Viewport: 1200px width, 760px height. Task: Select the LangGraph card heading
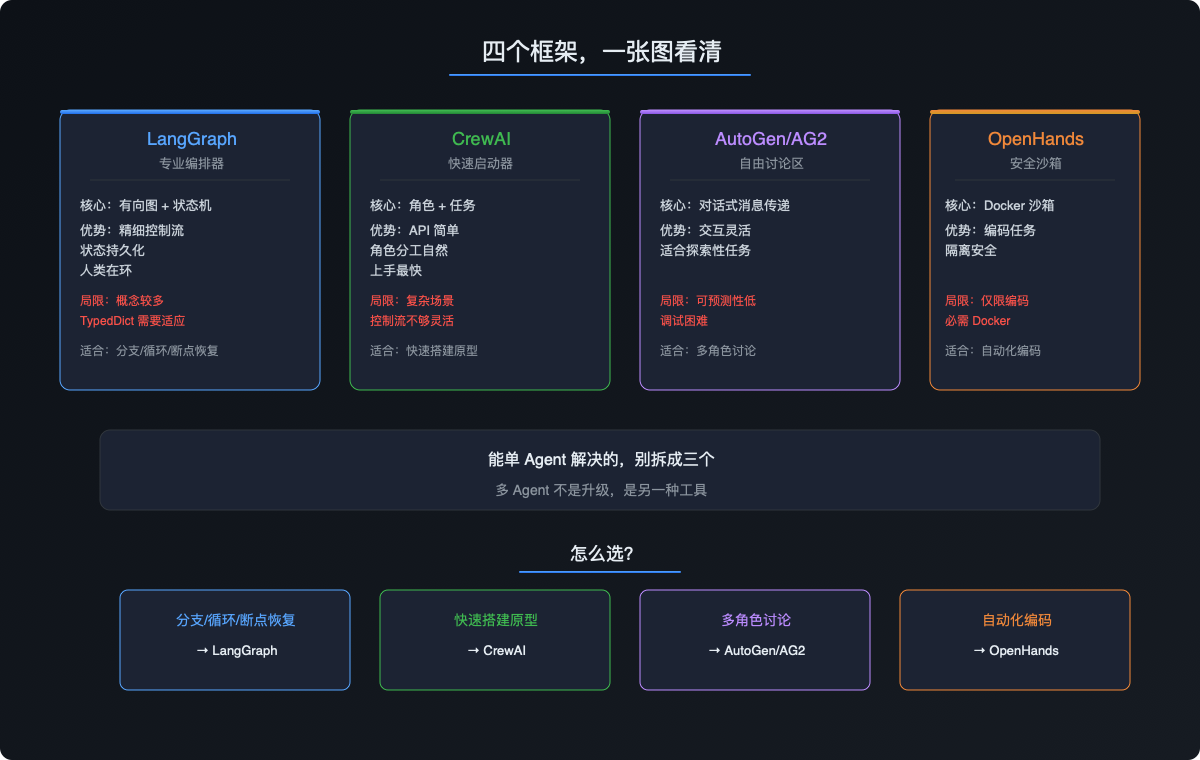click(x=192, y=139)
